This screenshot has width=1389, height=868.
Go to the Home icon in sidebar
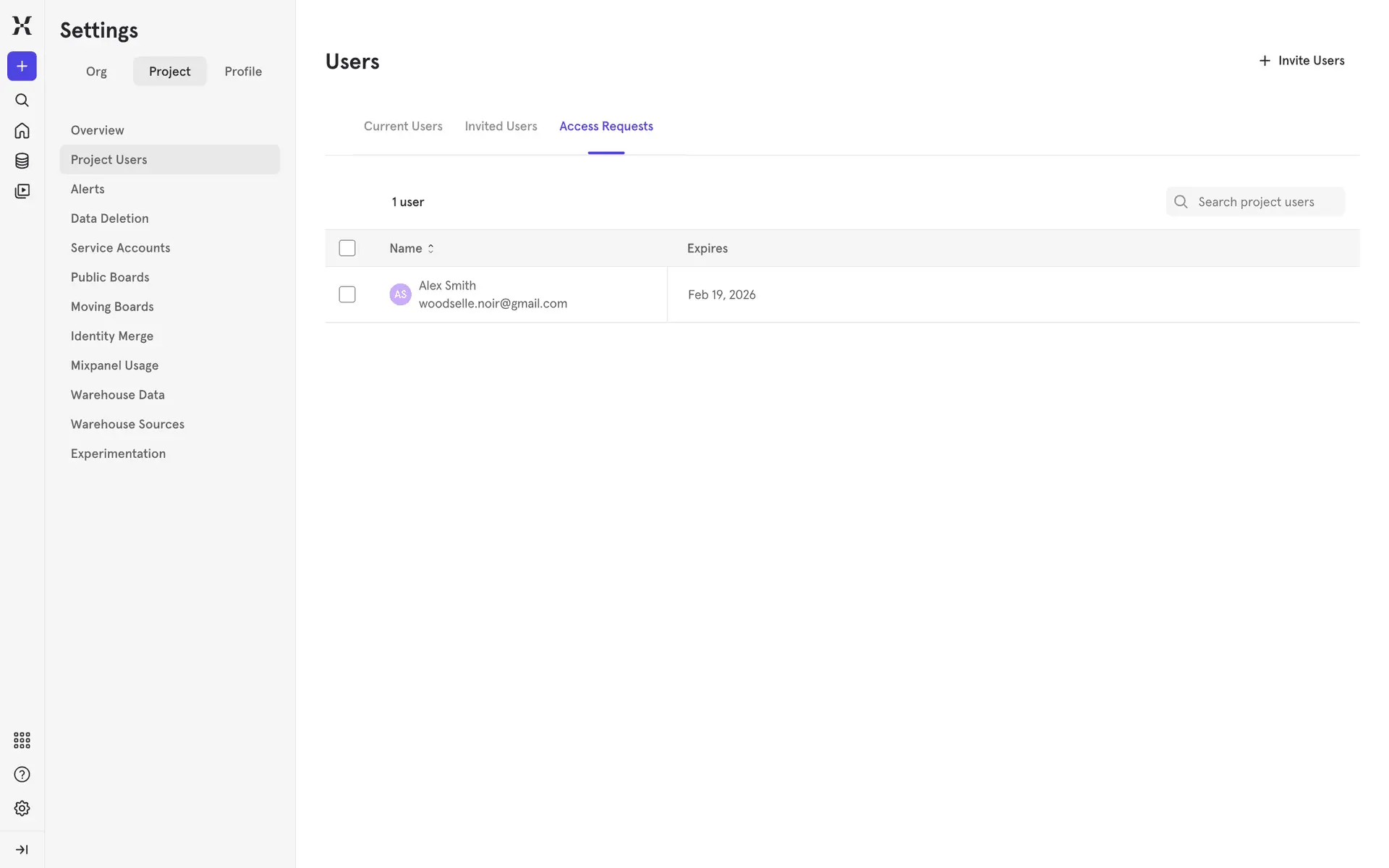point(22,131)
